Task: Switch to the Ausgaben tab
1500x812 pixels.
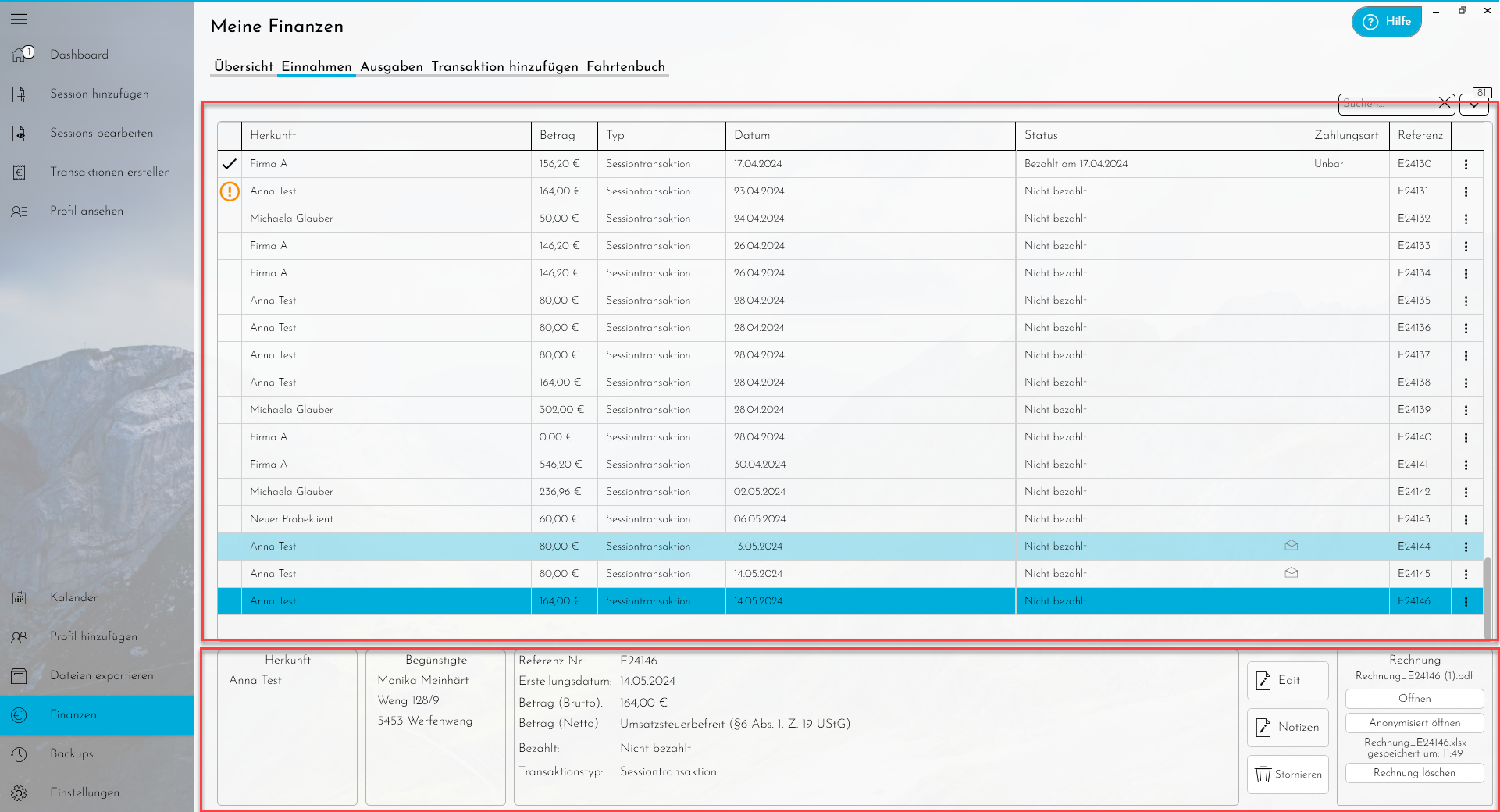Action: 391,67
